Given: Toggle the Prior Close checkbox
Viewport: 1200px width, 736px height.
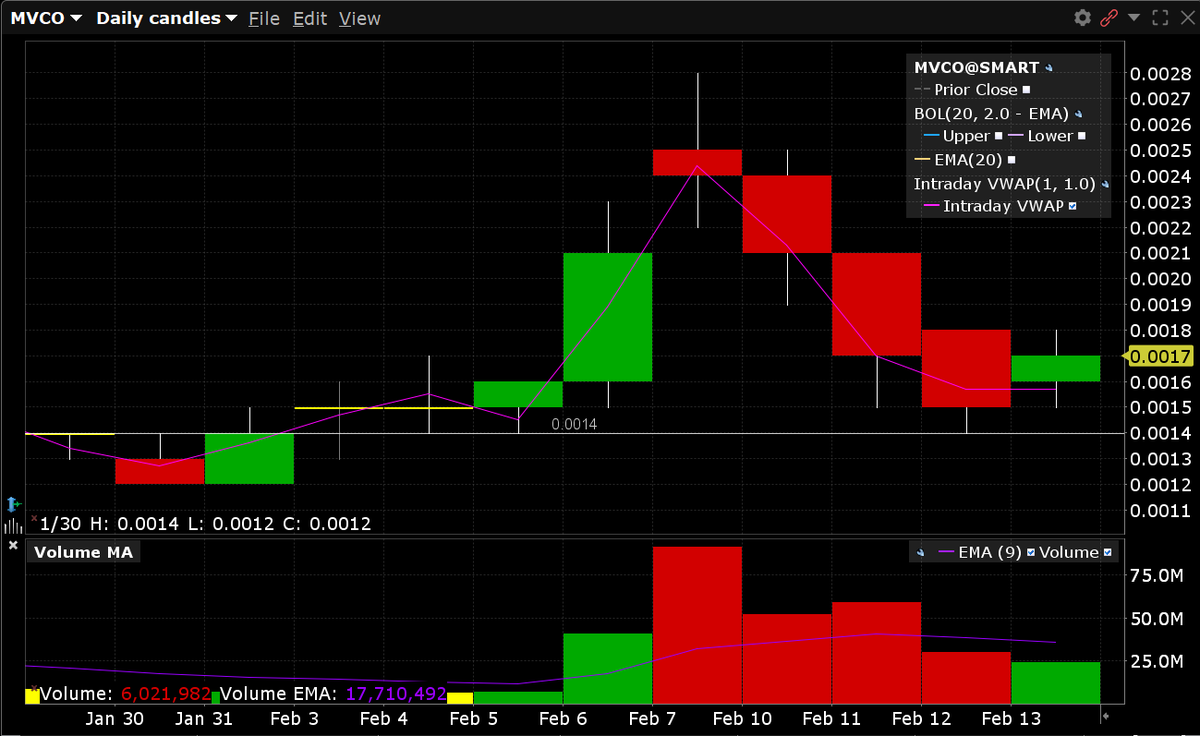Looking at the screenshot, I should click(1026, 90).
